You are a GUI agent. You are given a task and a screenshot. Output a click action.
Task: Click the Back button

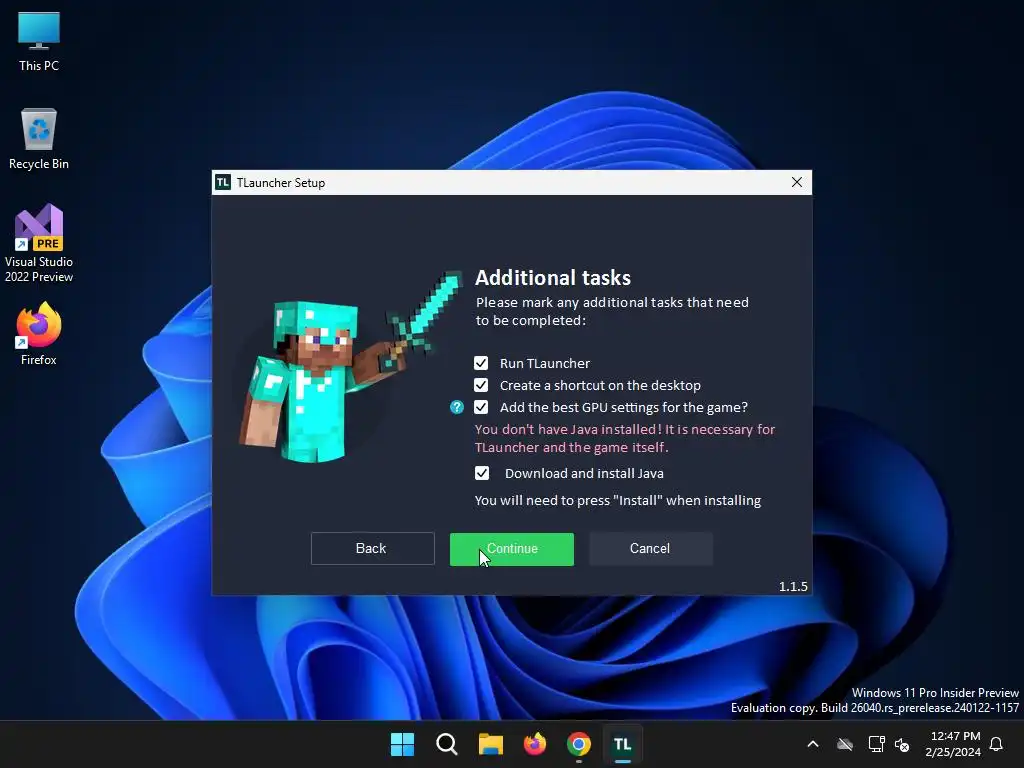pyautogui.click(x=372, y=549)
